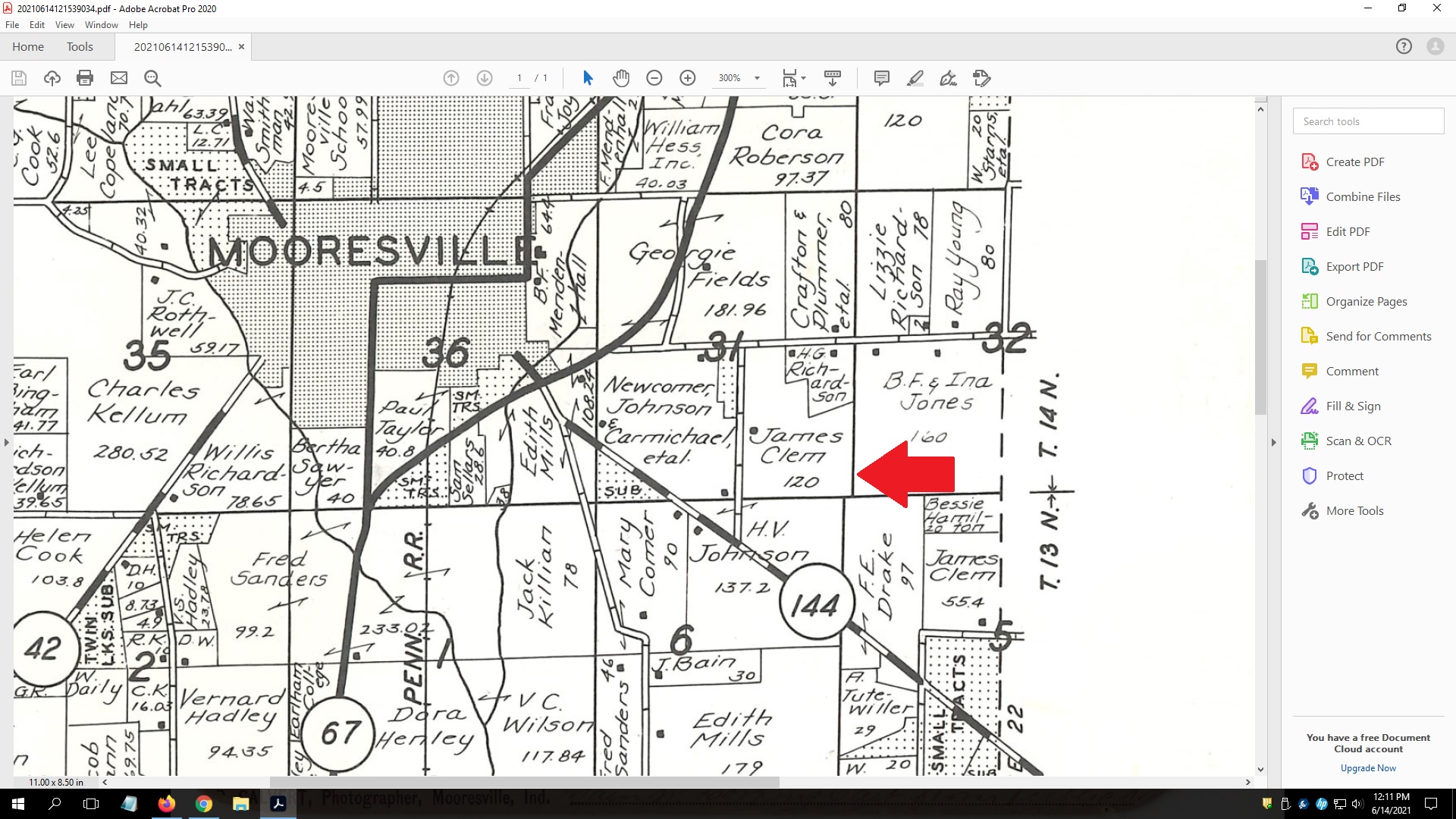This screenshot has width=1456, height=819.
Task: Add a sticky note comment
Action: [881, 77]
